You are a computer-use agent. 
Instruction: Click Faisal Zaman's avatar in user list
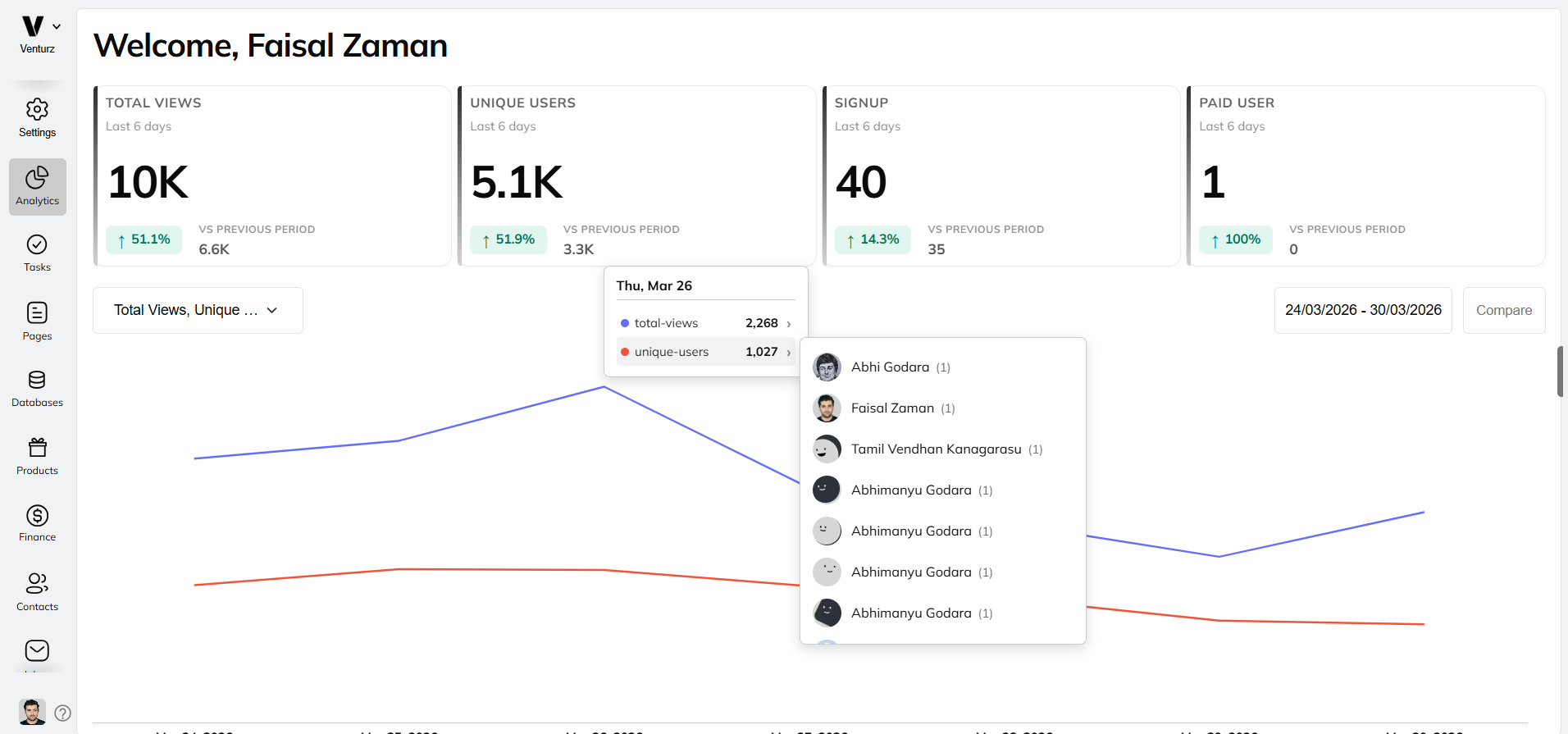point(827,408)
